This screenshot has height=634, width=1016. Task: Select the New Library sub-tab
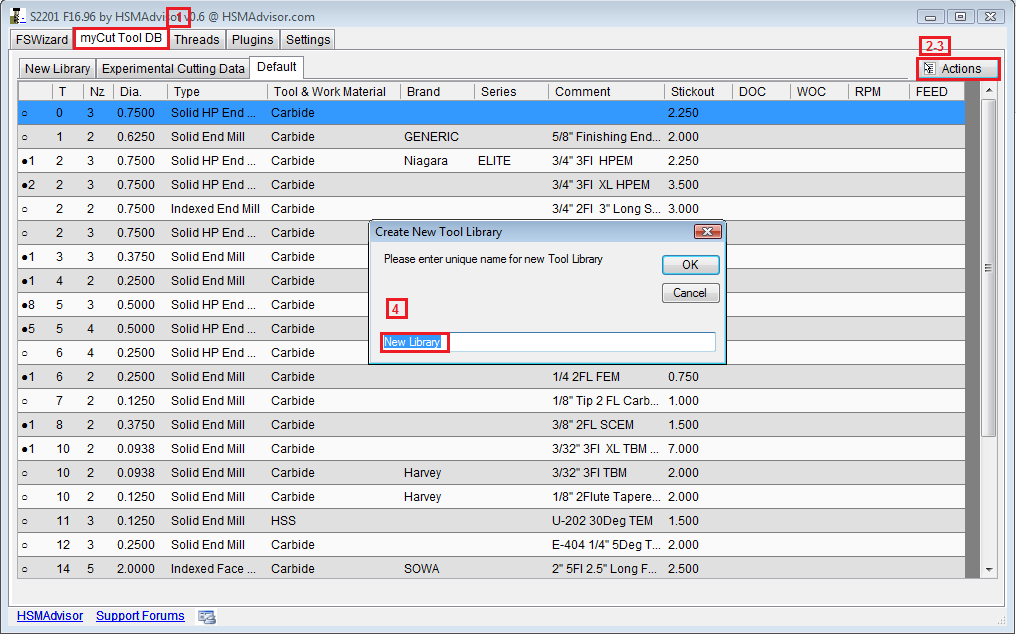[57, 69]
